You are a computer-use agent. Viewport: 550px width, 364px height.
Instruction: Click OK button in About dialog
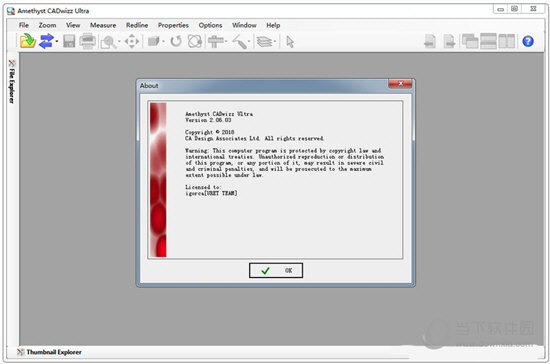coord(276,270)
